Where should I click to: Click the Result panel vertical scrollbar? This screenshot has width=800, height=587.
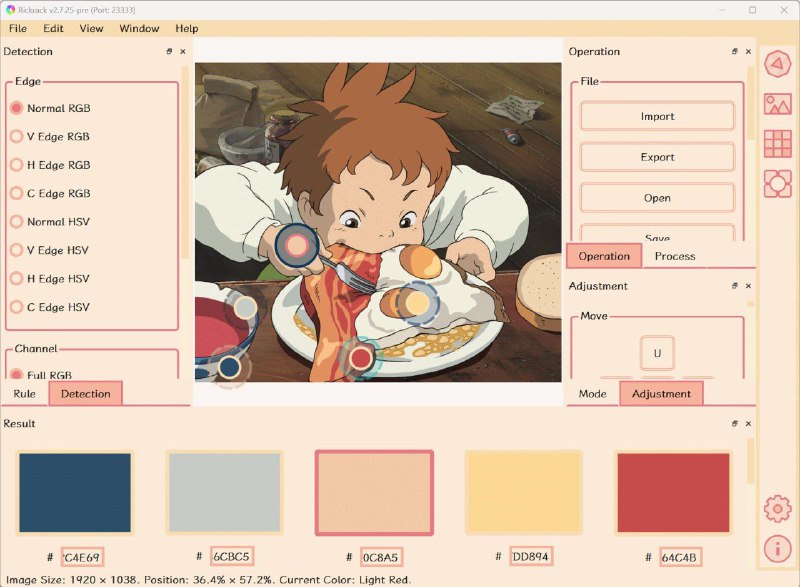(750, 461)
